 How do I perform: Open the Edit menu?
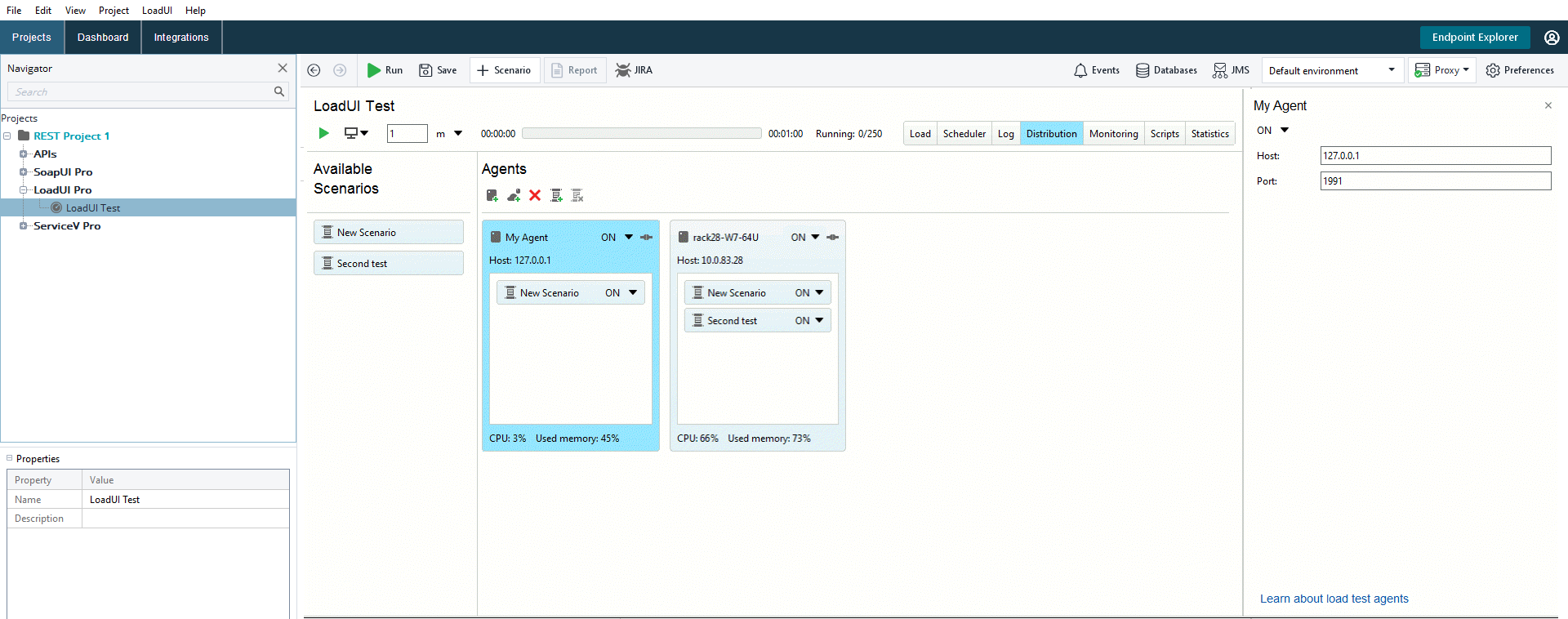43,11
